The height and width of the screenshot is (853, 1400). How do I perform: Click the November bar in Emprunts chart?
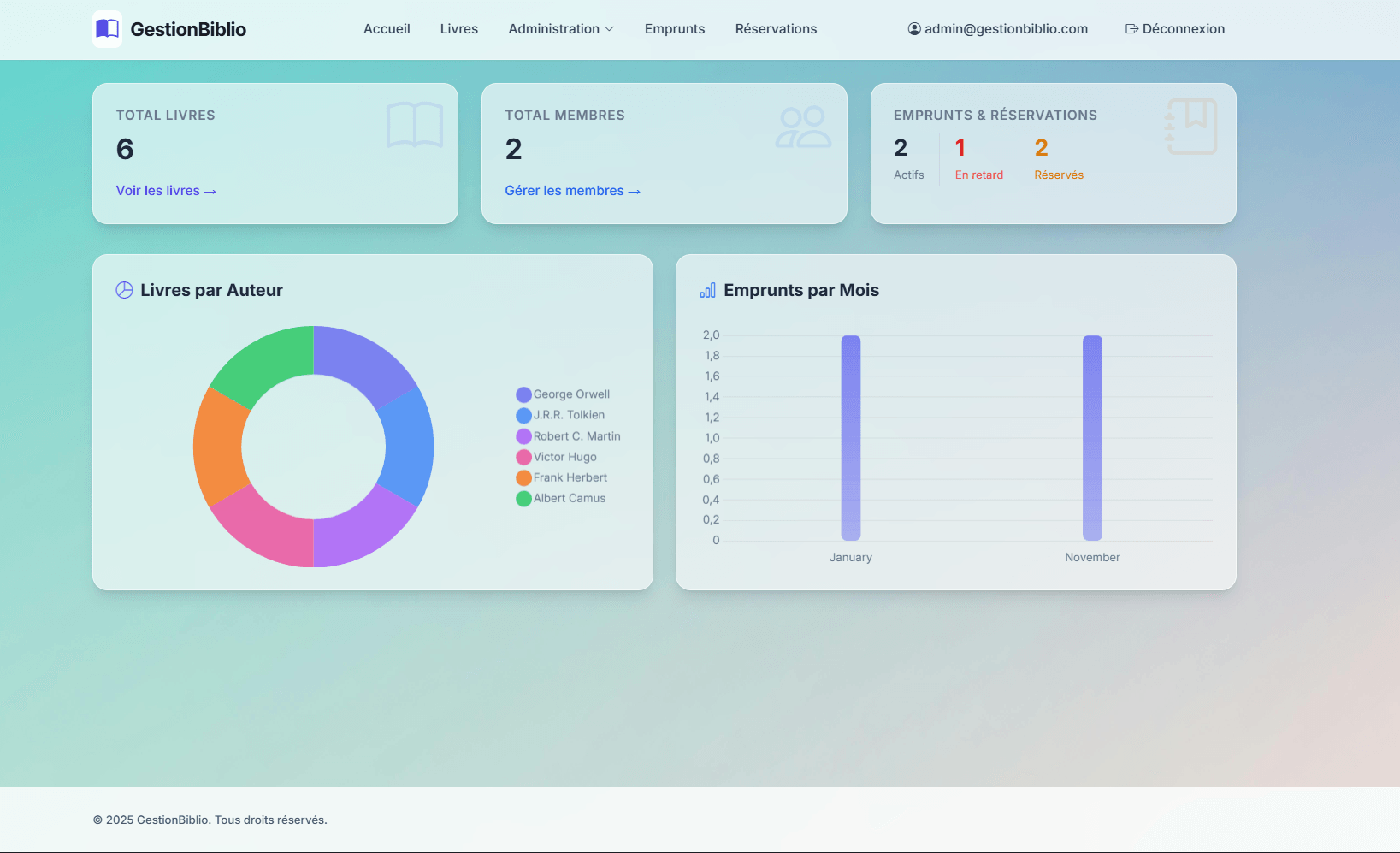(x=1092, y=438)
